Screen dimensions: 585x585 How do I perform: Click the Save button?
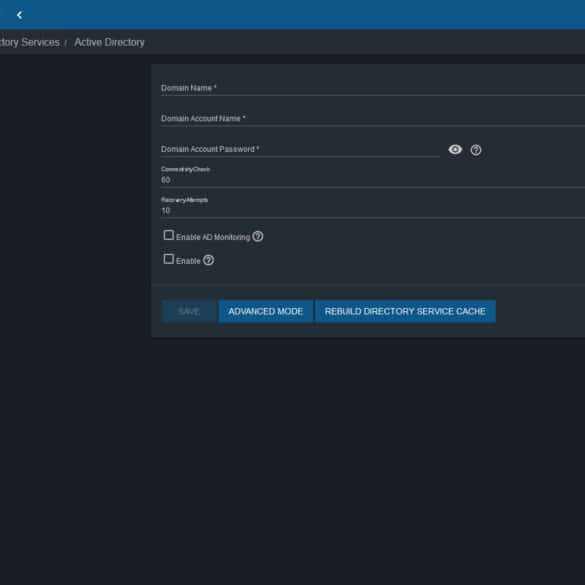tap(189, 311)
